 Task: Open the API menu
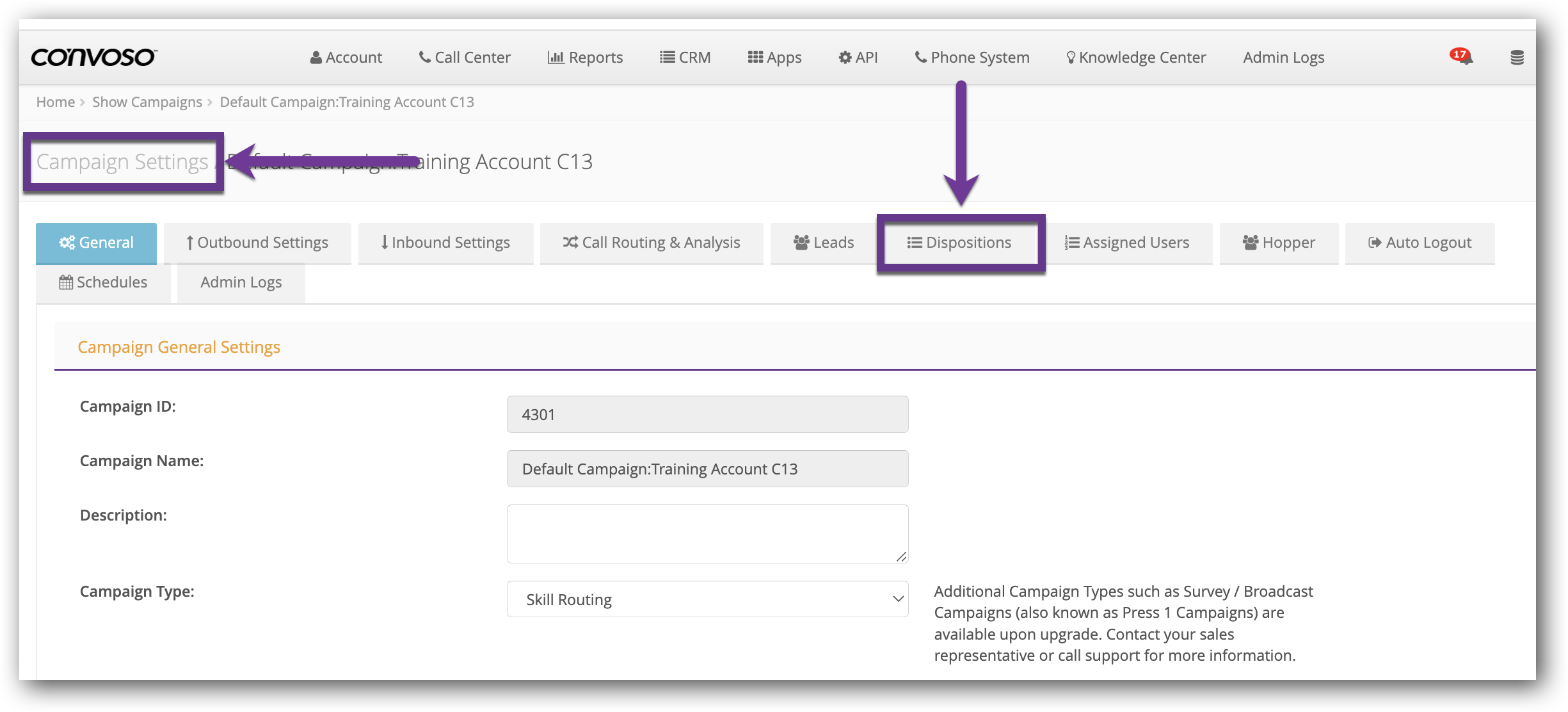point(858,58)
